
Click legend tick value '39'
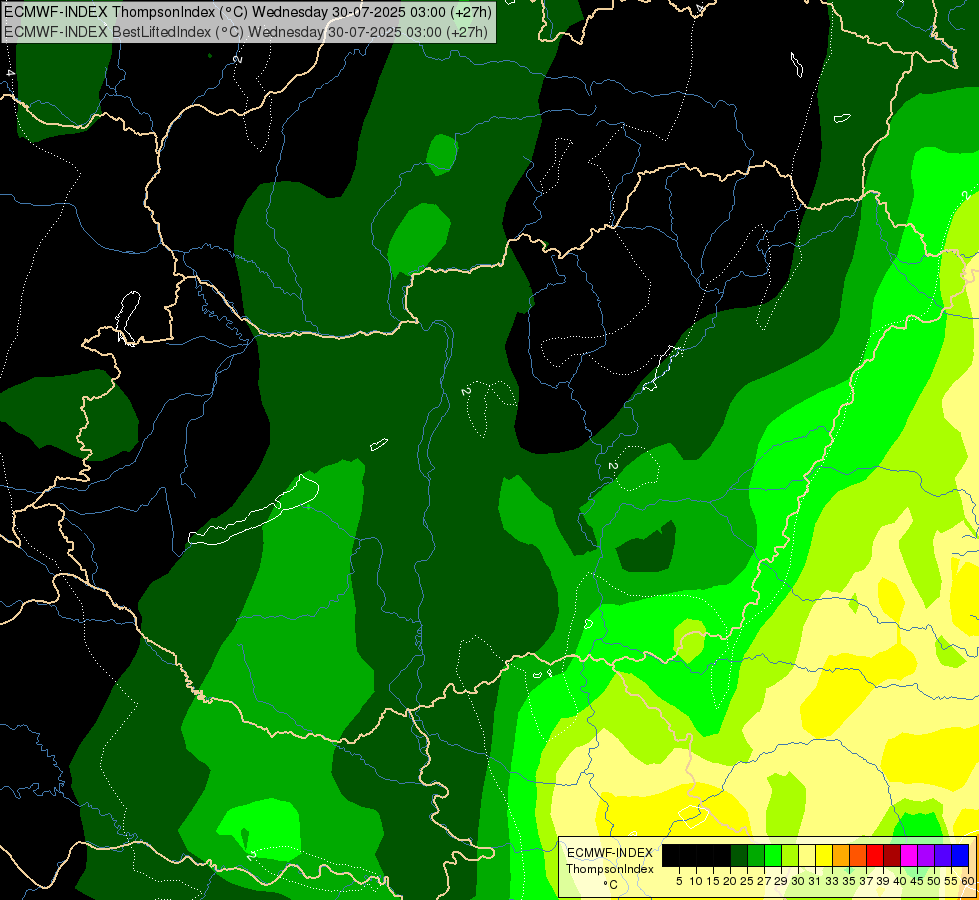point(882,881)
